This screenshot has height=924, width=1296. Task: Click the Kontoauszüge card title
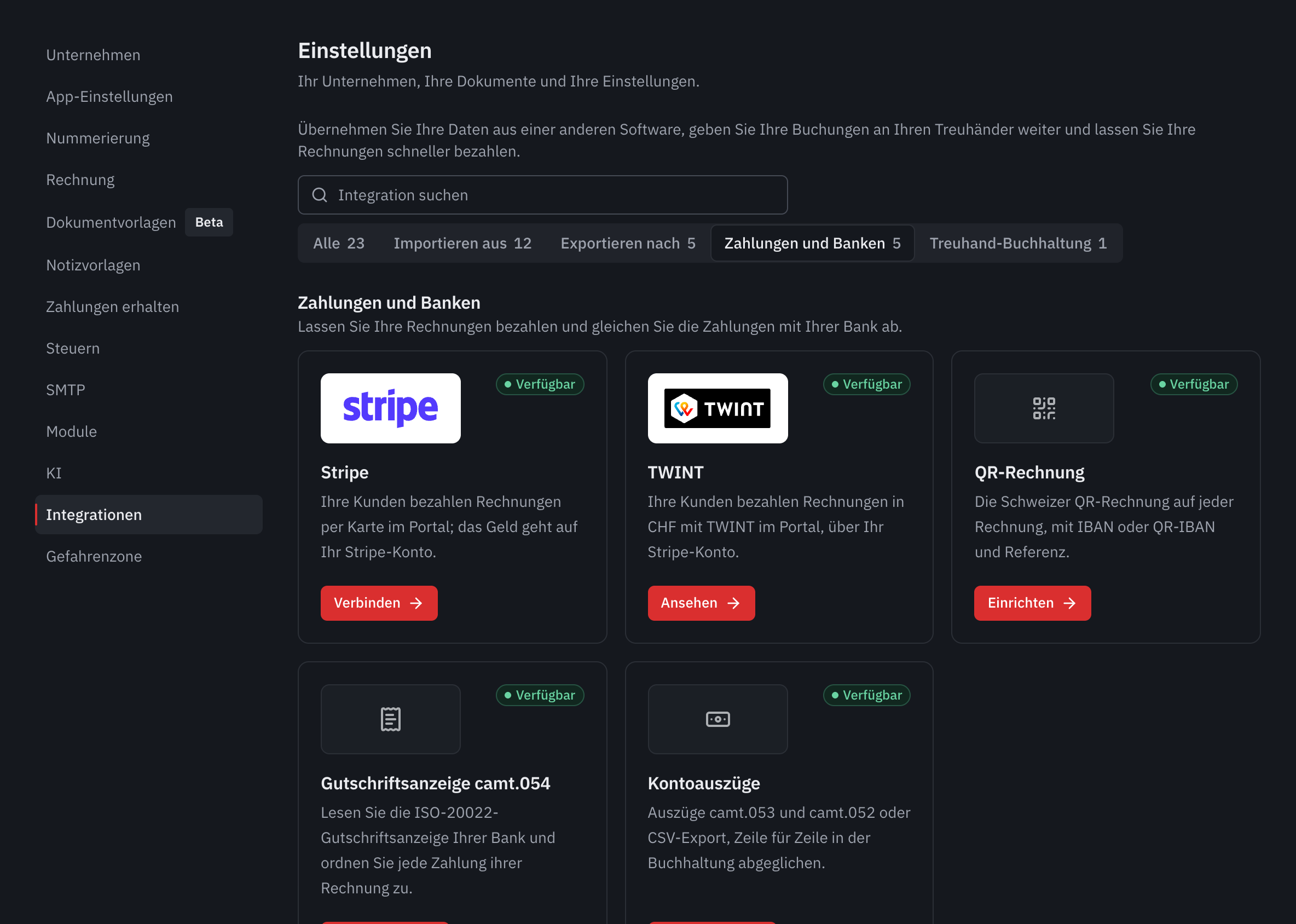(704, 783)
